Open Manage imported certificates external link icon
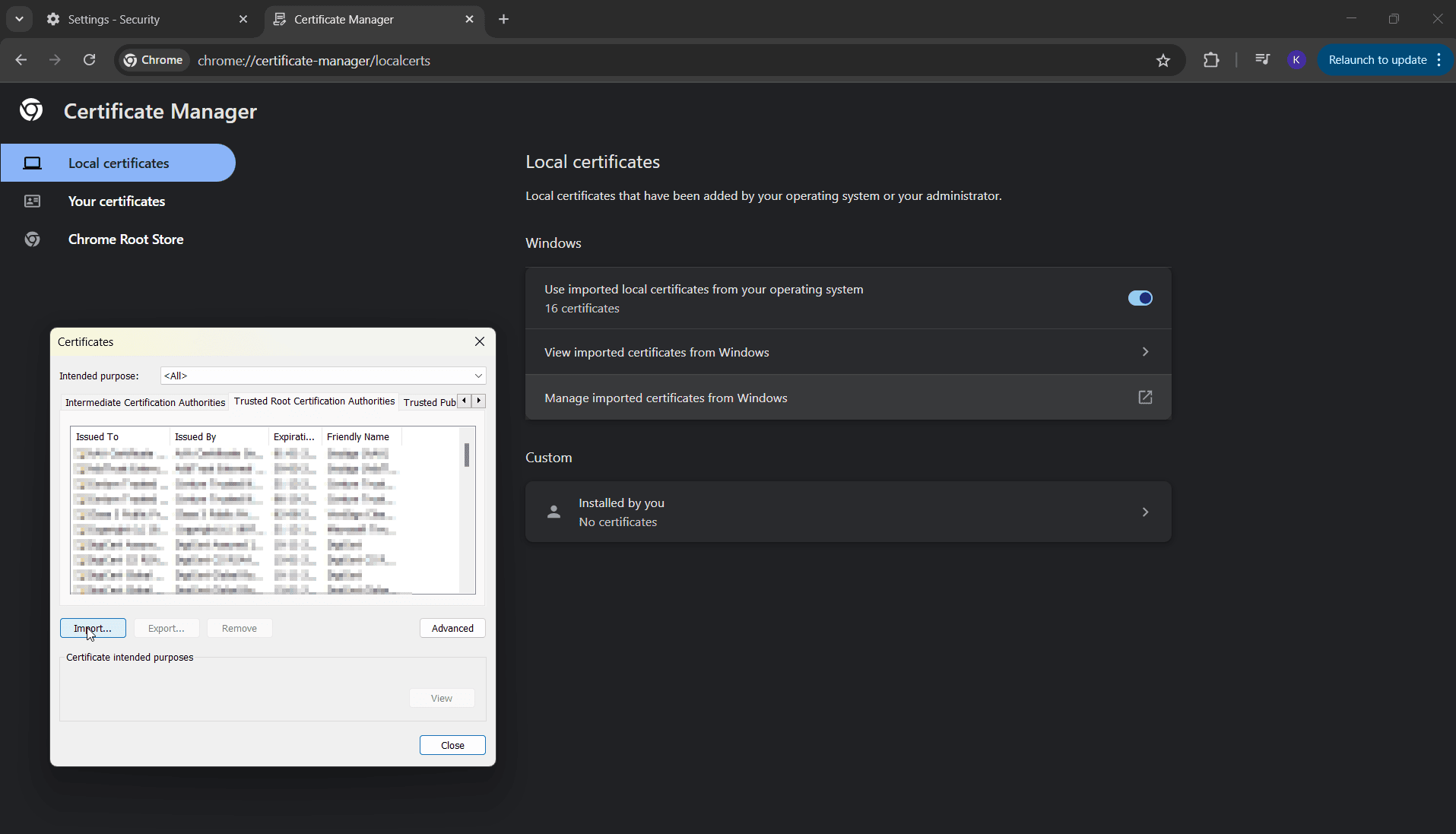1456x834 pixels. [1145, 398]
